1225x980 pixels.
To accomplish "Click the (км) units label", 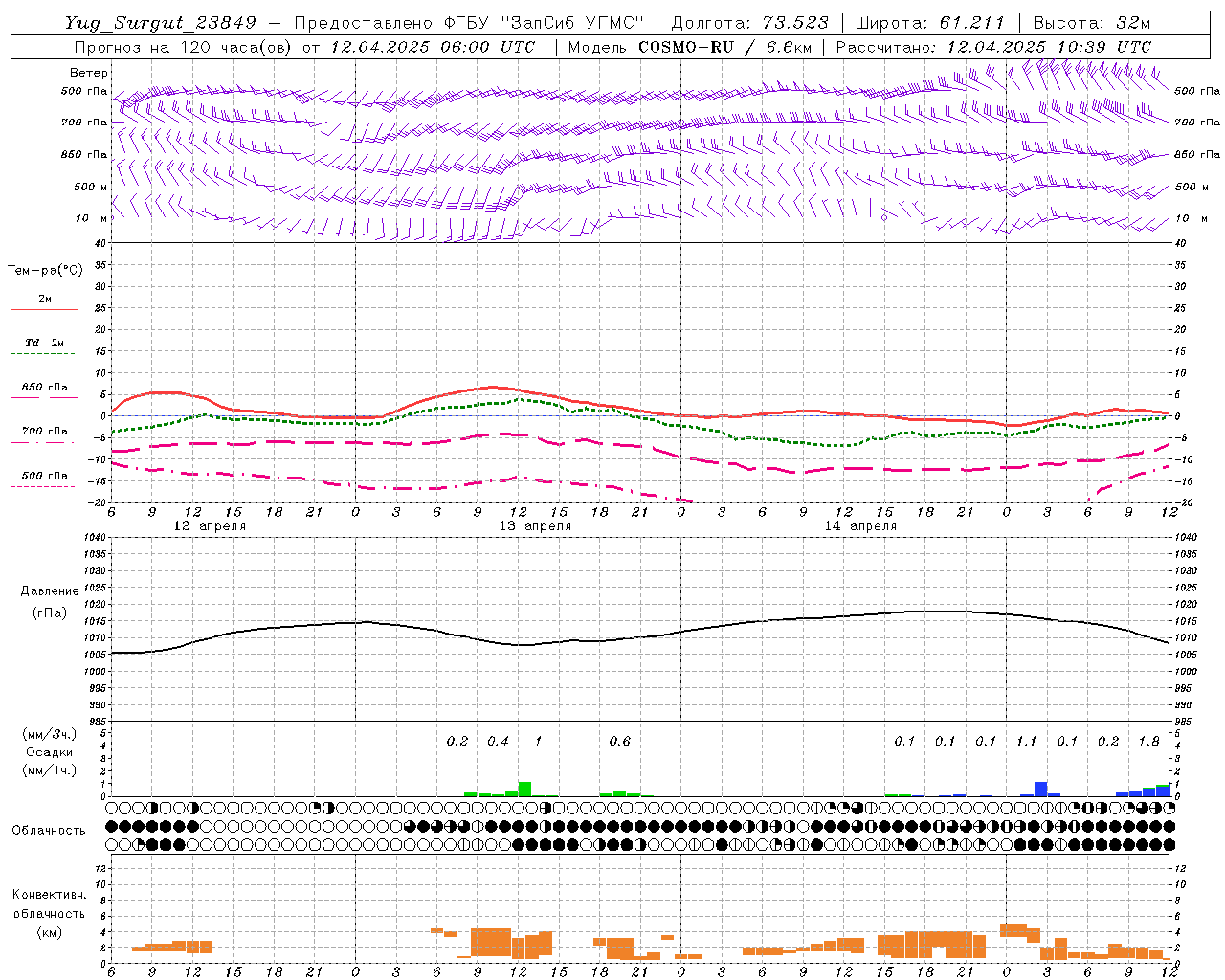I will (49, 932).
